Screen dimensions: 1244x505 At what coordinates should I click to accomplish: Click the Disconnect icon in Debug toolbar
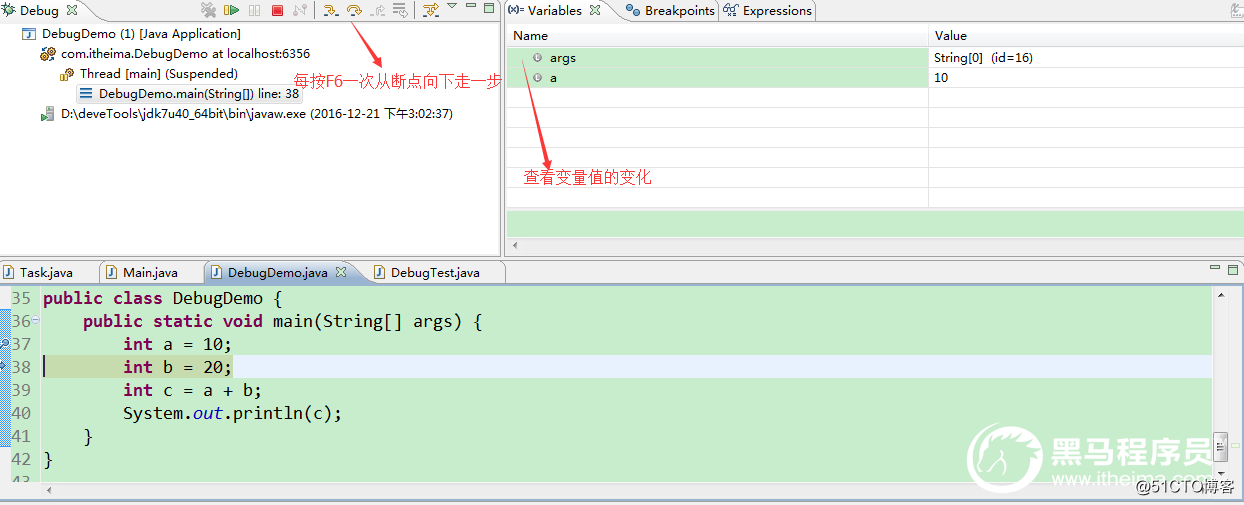tap(300, 10)
